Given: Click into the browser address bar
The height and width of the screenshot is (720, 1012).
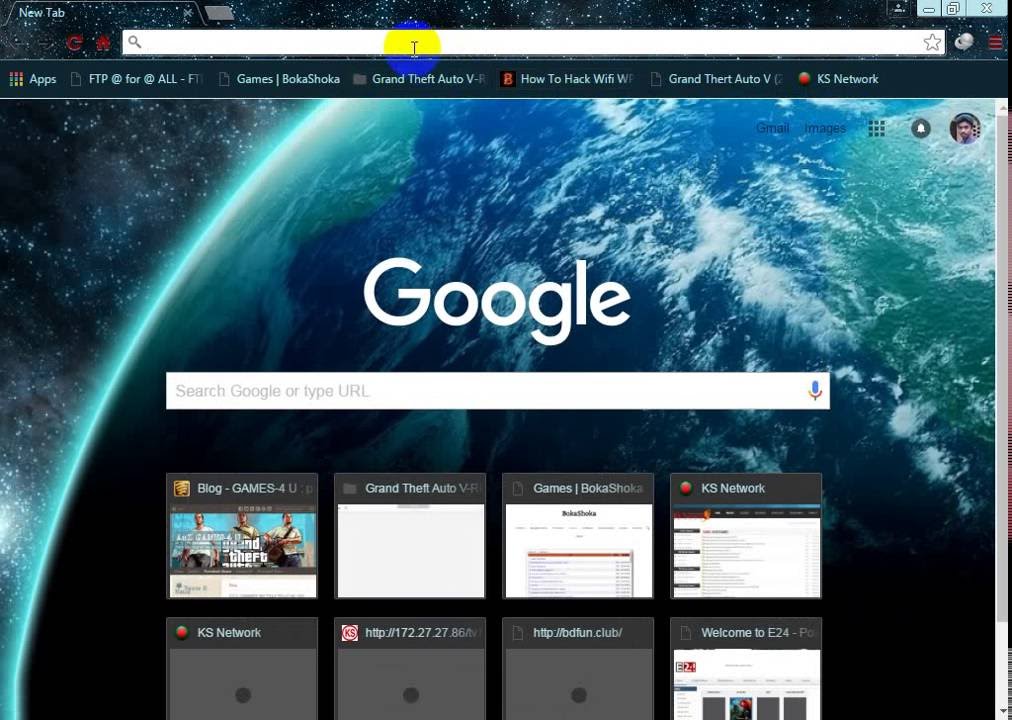Looking at the screenshot, I should tap(533, 43).
